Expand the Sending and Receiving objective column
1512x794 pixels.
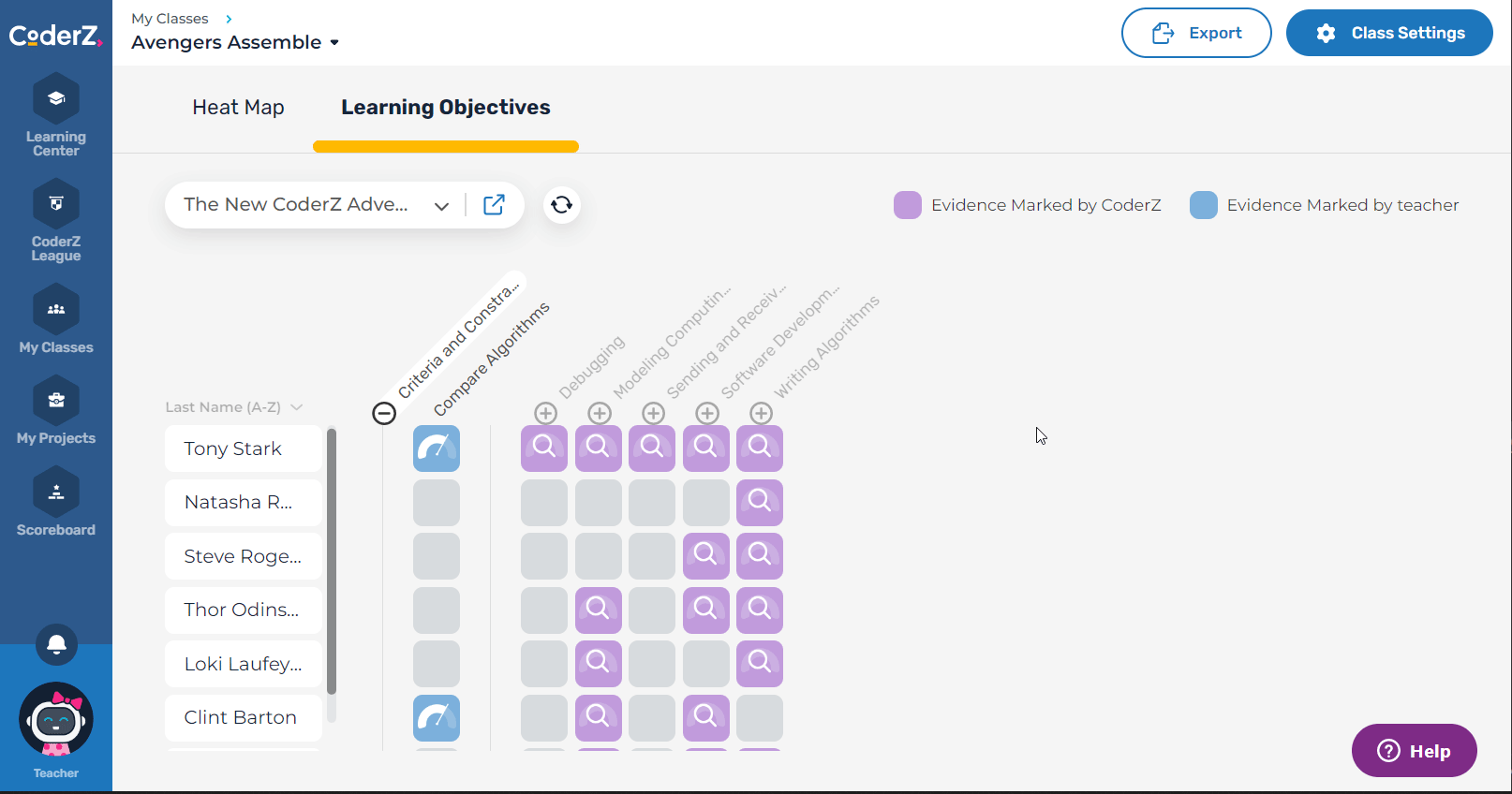point(653,413)
